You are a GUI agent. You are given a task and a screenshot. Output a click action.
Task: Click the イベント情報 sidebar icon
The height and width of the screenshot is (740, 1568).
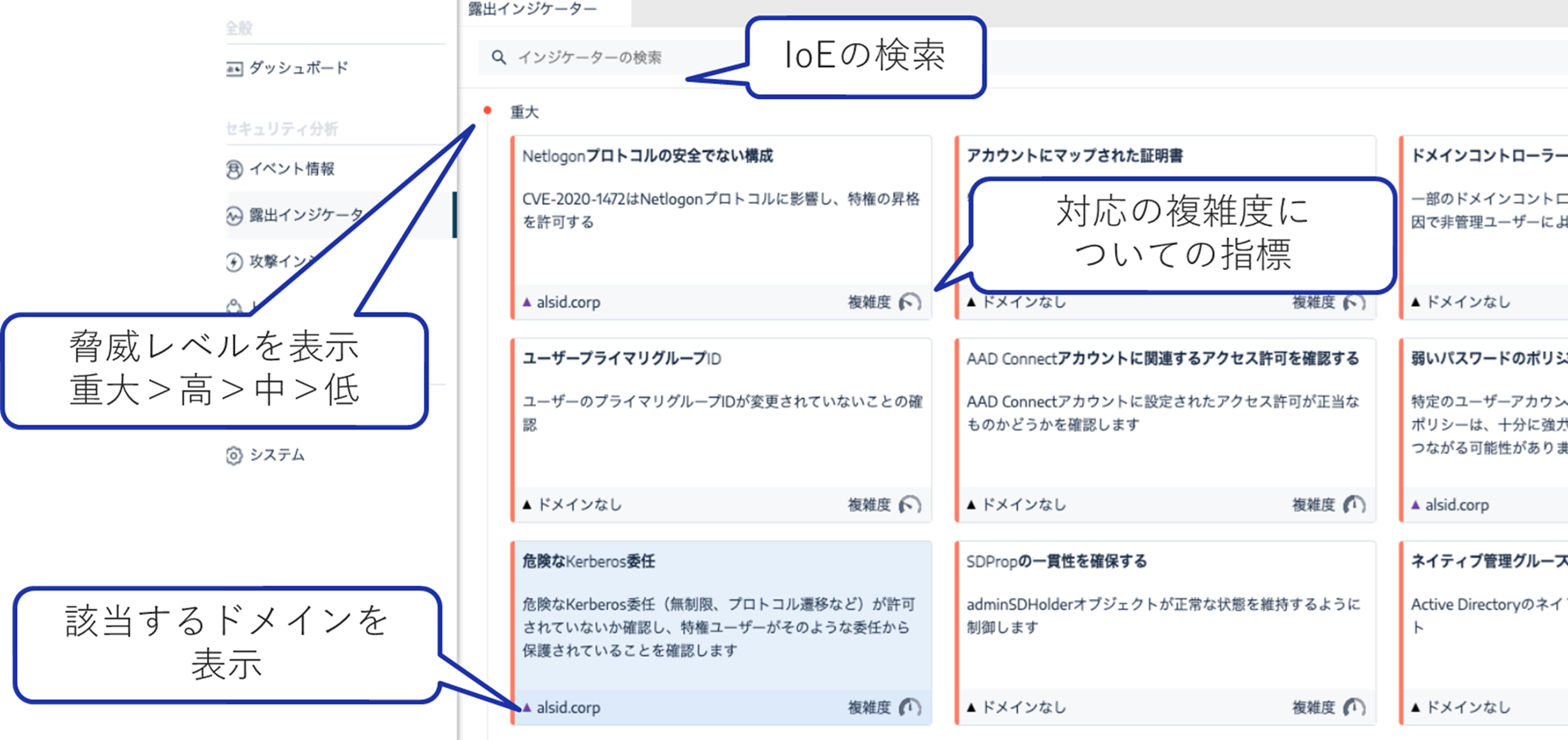coord(234,169)
